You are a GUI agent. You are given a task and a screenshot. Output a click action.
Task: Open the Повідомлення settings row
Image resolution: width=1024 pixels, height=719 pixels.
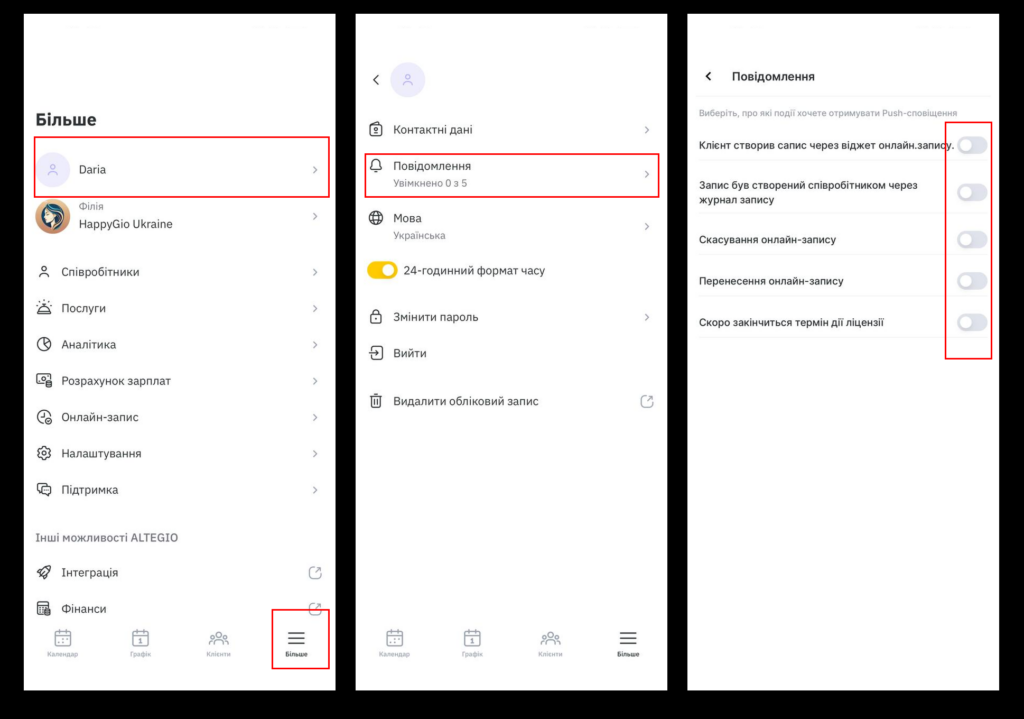point(511,174)
